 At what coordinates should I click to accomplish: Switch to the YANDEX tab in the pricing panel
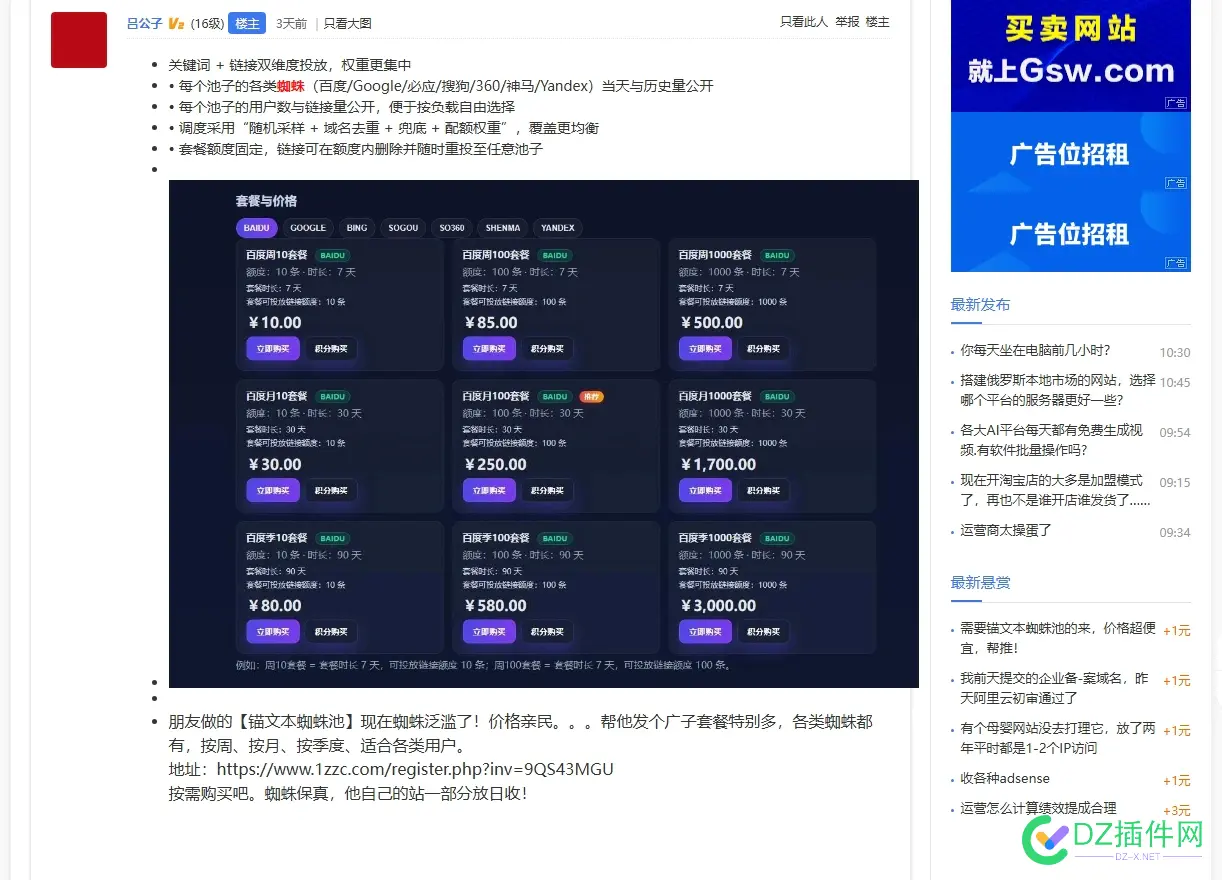pos(557,227)
